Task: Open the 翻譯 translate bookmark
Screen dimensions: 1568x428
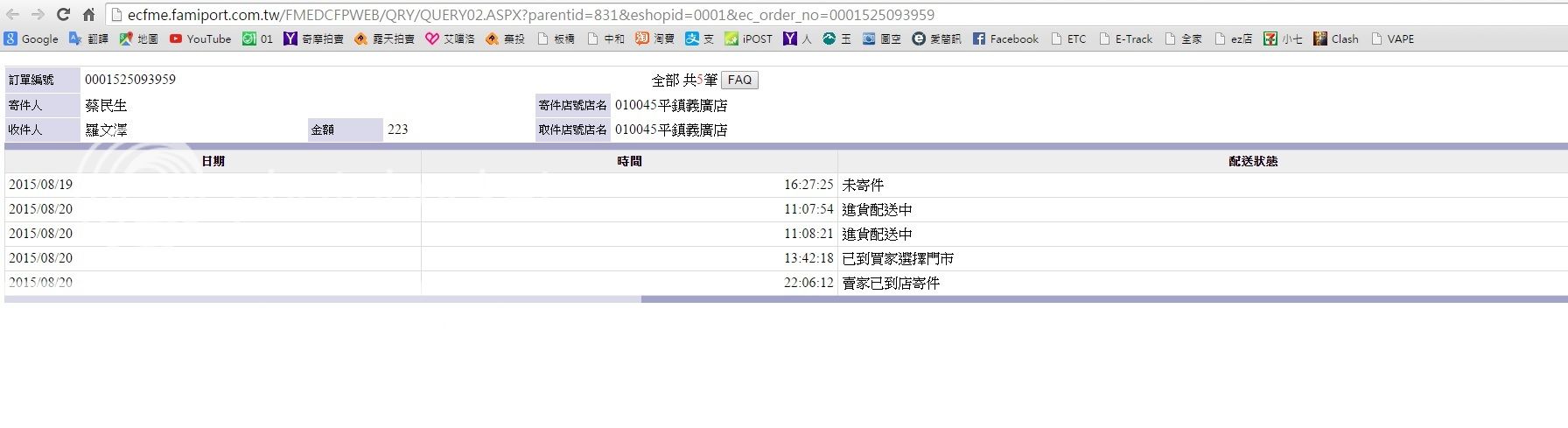Action: tap(88, 39)
